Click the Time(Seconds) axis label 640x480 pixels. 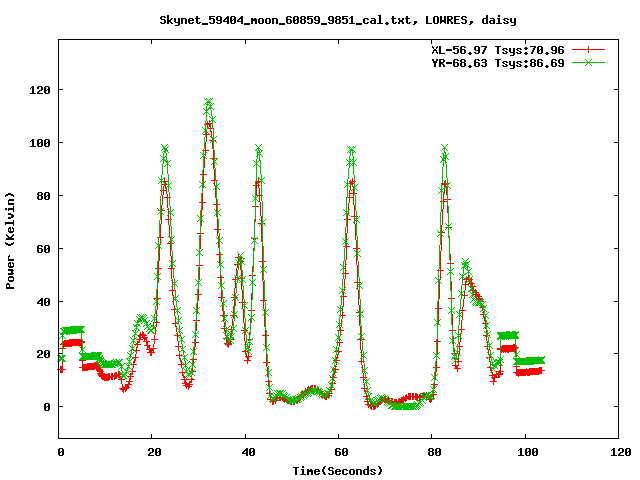tap(338, 471)
